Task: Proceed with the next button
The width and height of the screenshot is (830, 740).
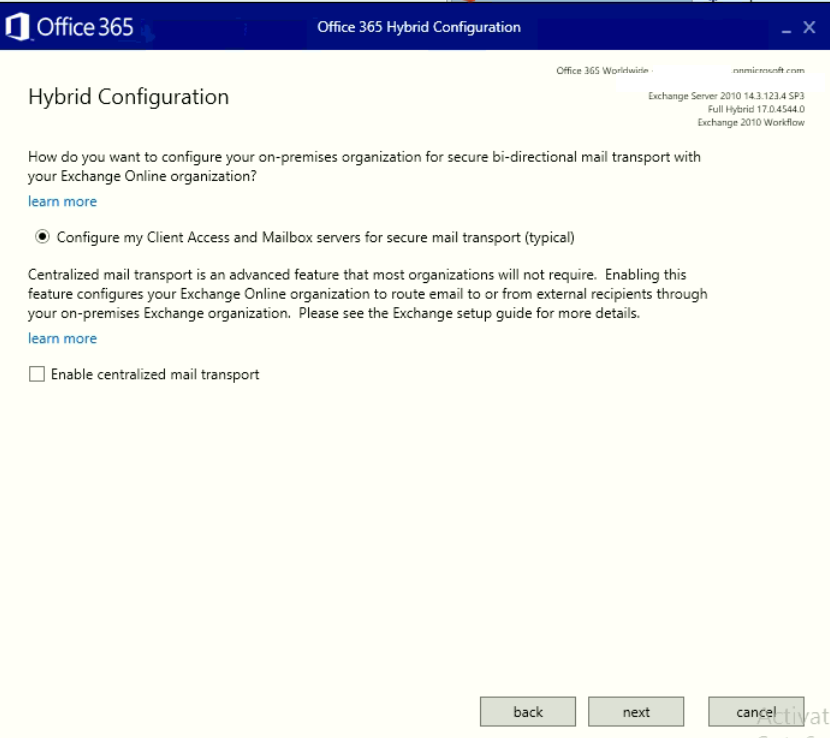Action: point(636,712)
